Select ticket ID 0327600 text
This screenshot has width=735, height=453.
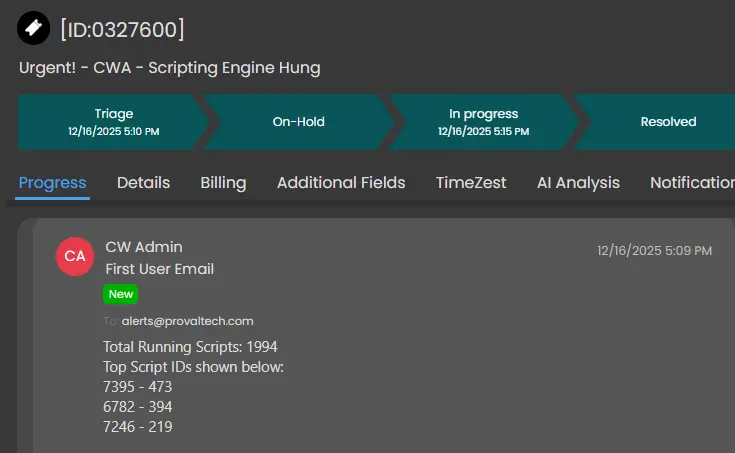[x=122, y=29]
